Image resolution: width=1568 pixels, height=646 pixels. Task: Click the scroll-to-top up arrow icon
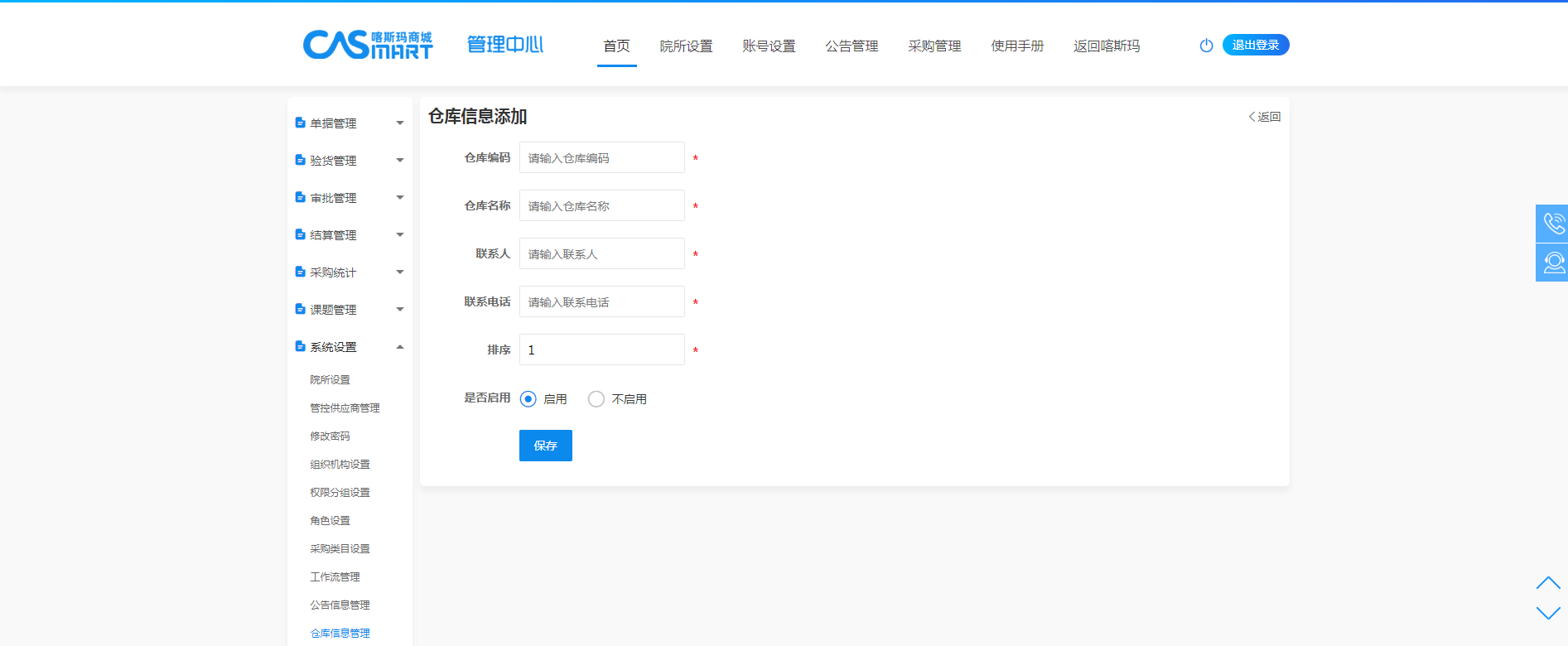[1547, 583]
